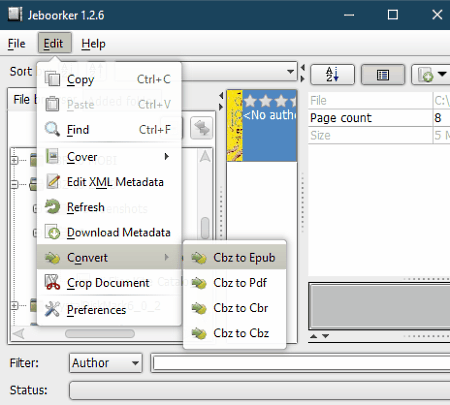Screen dimensions: 450x405
Task: Click the A-Z sort order button
Action: click(x=332, y=74)
